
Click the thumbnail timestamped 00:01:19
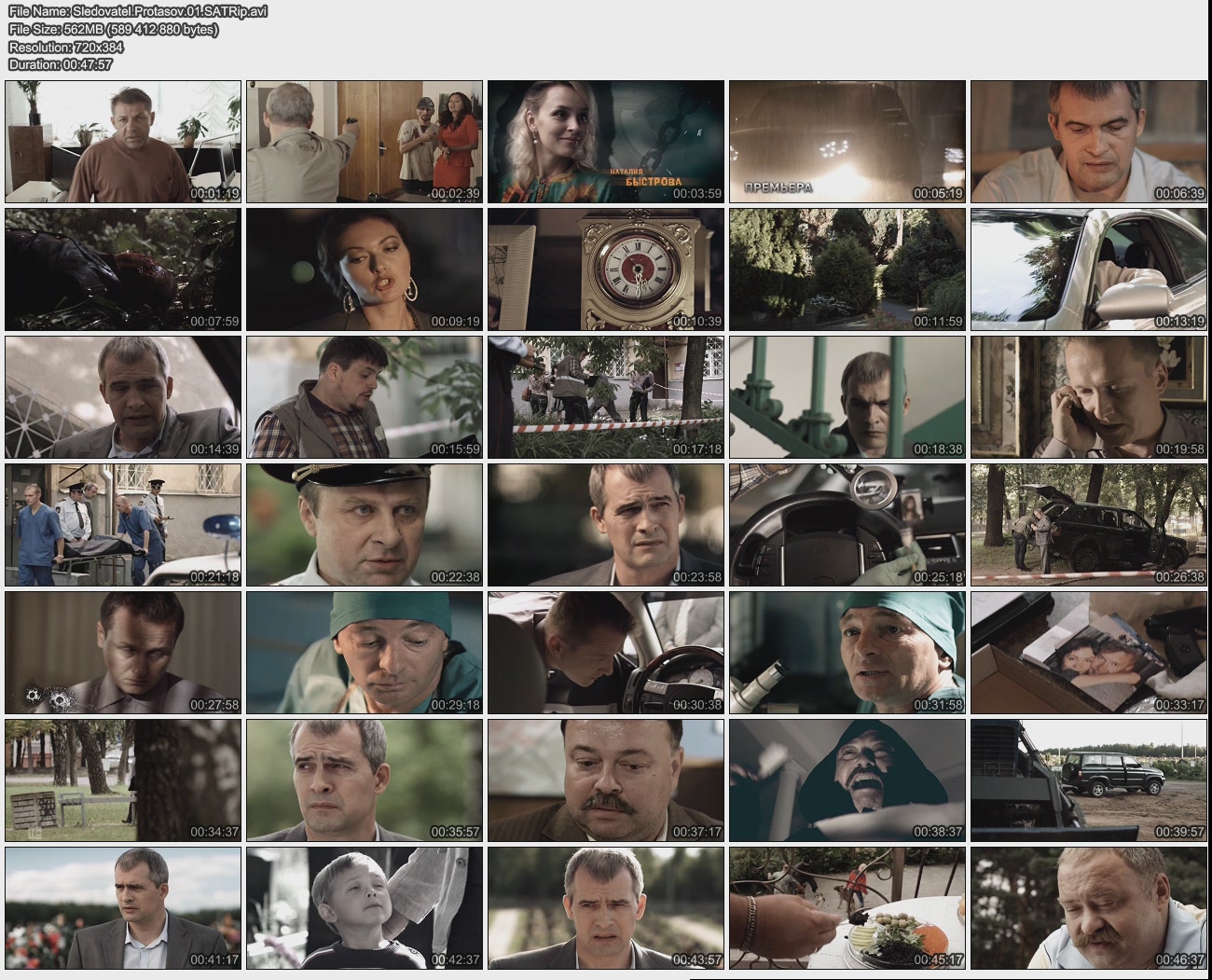point(122,142)
